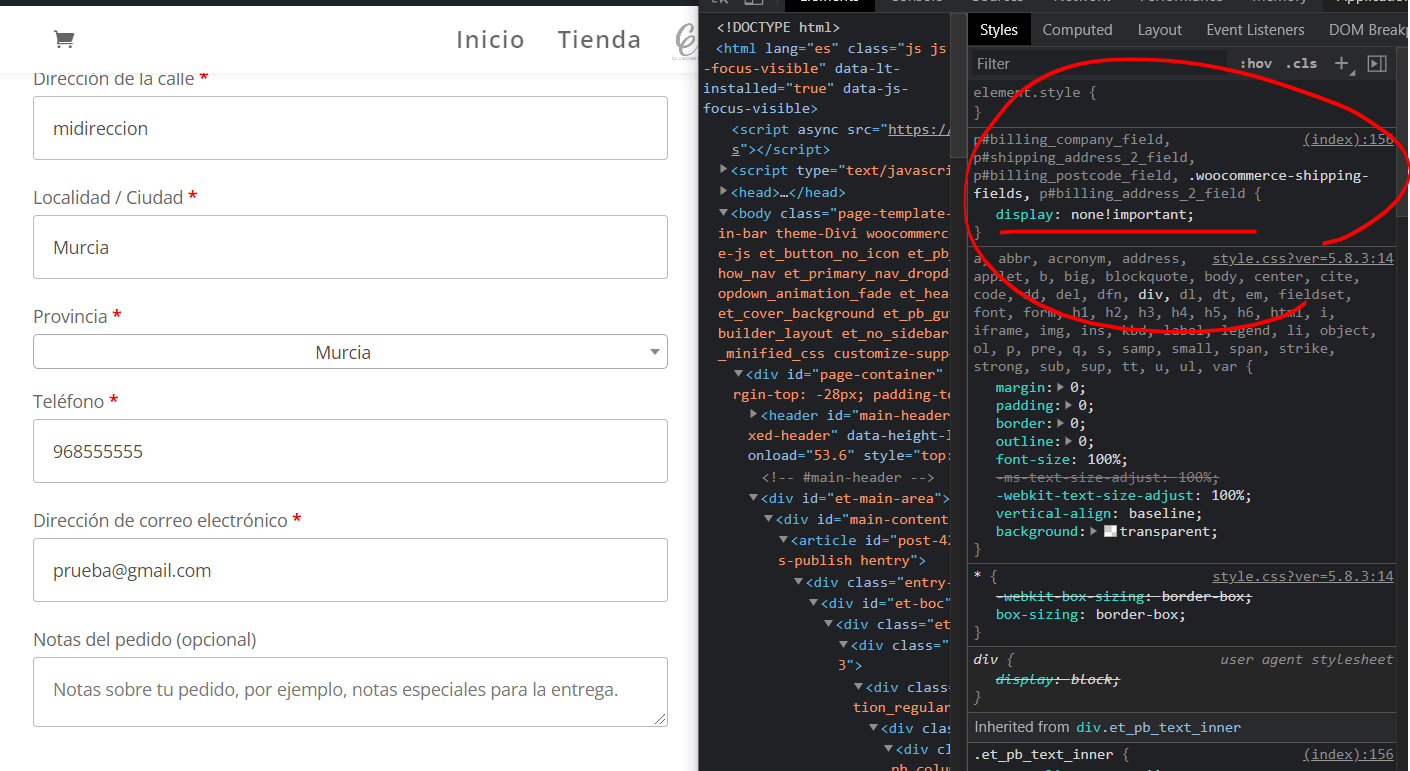This screenshot has width=1410, height=771.
Task: Click the 'element.style {' rule block
Action: click(x=1035, y=92)
